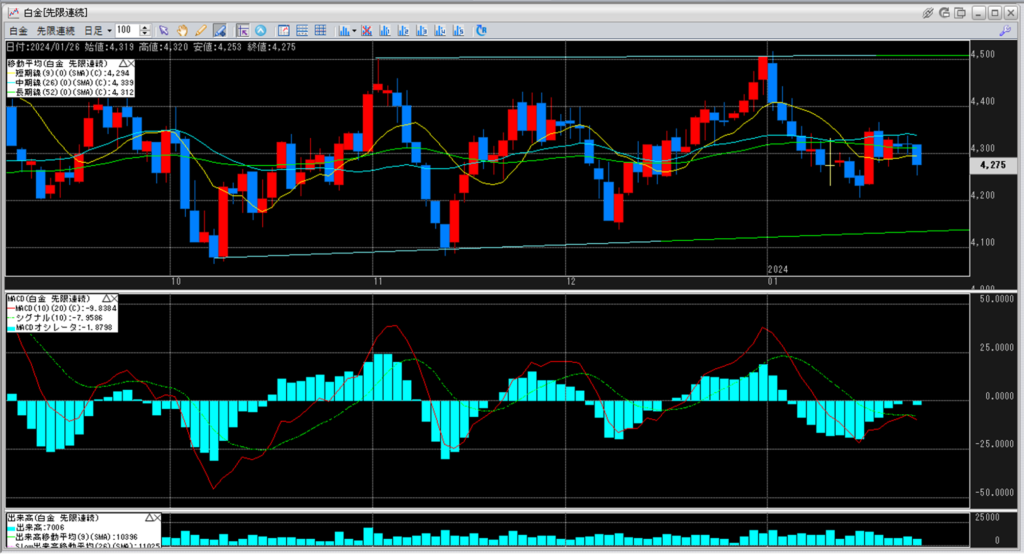Click the duplicate window icon in title bar

coord(960,12)
